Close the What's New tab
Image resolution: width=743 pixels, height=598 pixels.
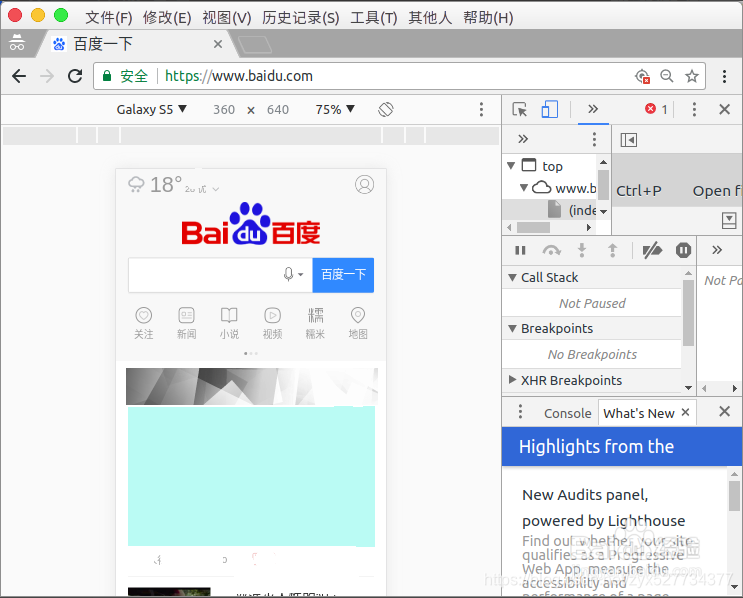(685, 412)
